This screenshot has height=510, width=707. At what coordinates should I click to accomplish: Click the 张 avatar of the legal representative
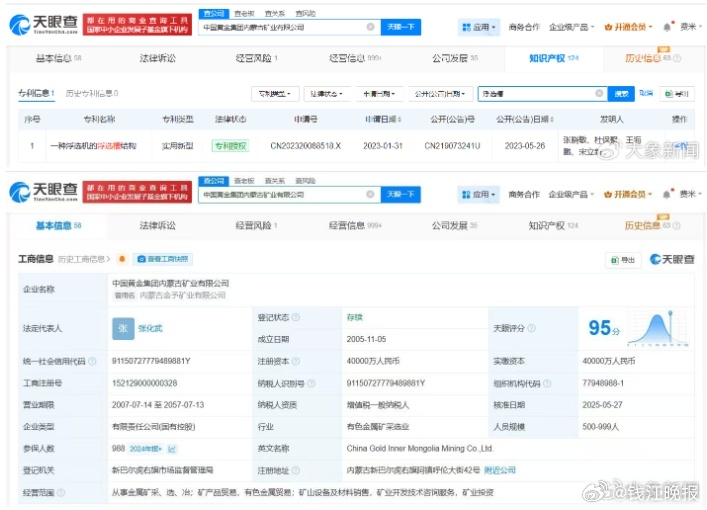point(123,328)
